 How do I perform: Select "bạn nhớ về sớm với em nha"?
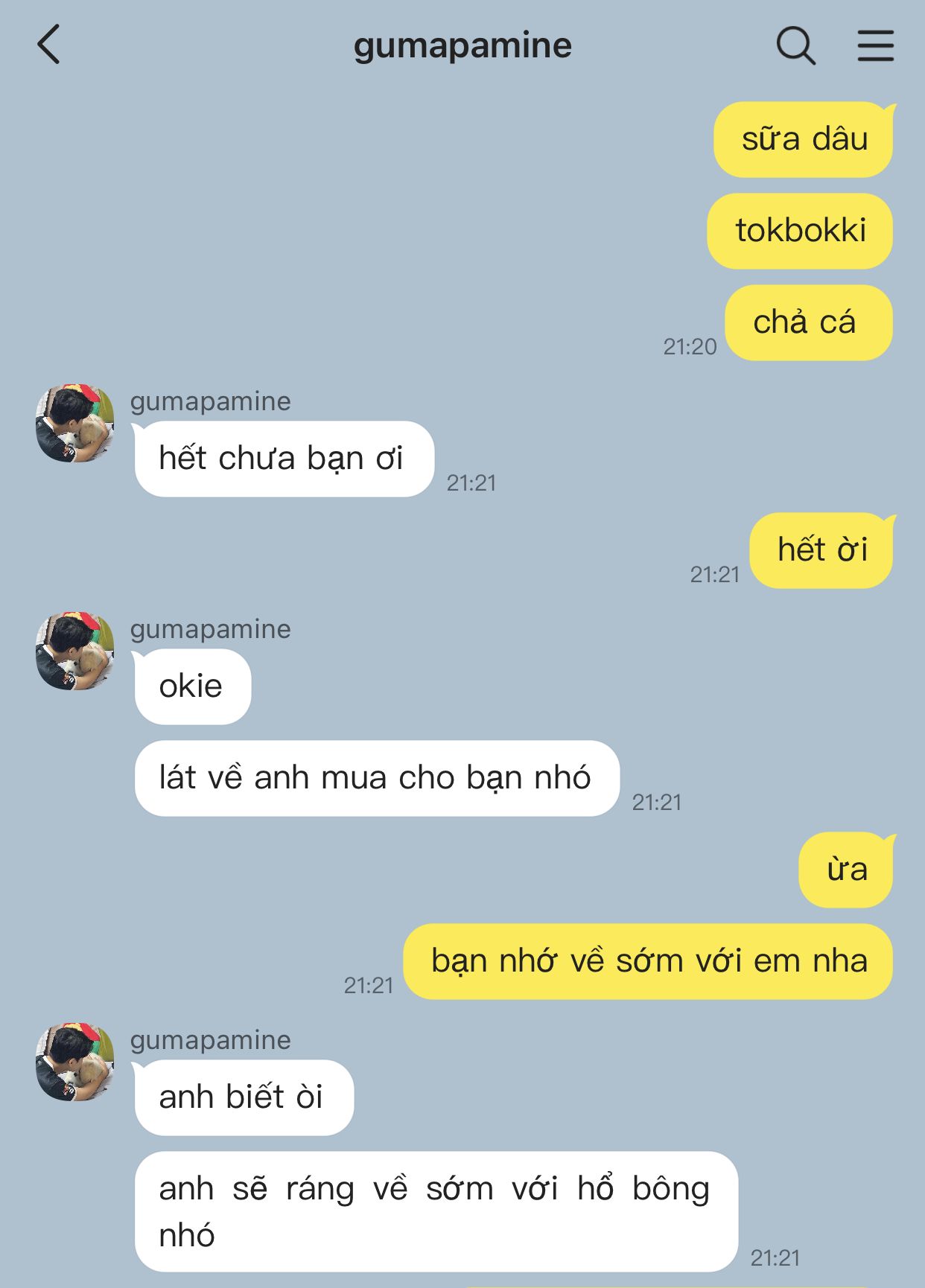point(648,961)
